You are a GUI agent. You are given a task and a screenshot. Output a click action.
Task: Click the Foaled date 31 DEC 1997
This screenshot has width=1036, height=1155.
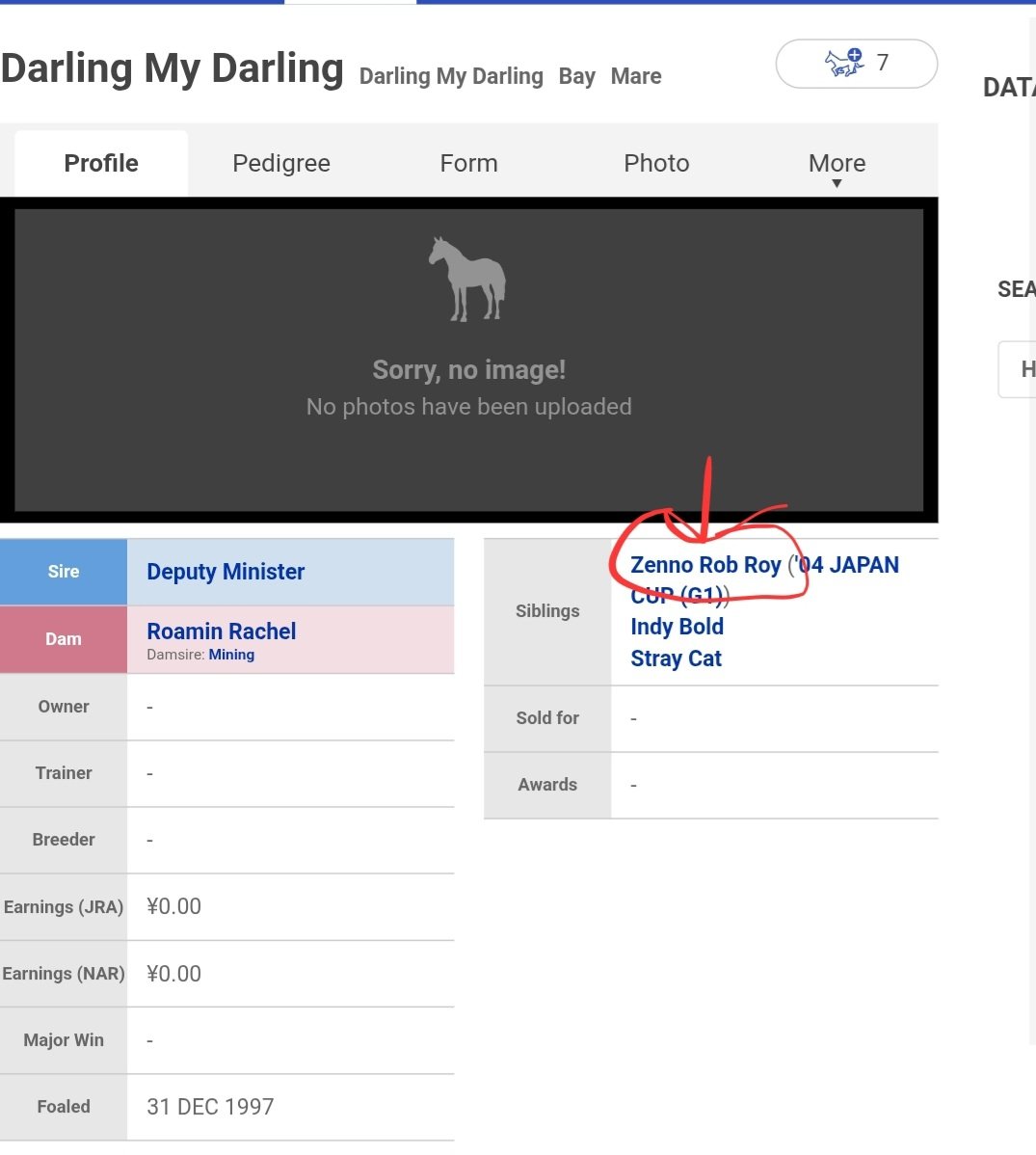pyautogui.click(x=210, y=1107)
